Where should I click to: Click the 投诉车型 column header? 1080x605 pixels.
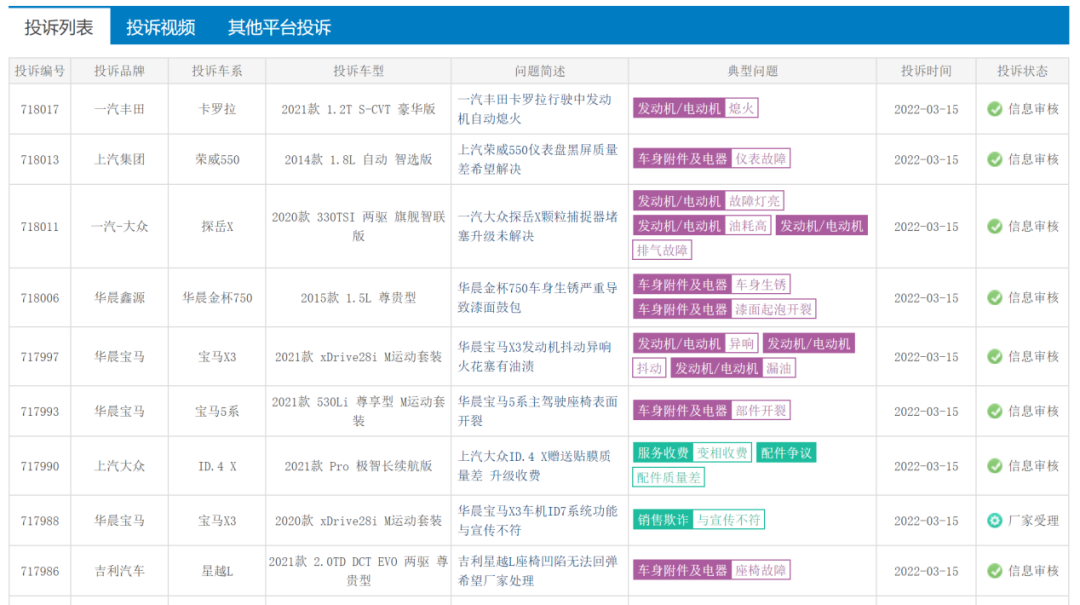[358, 71]
